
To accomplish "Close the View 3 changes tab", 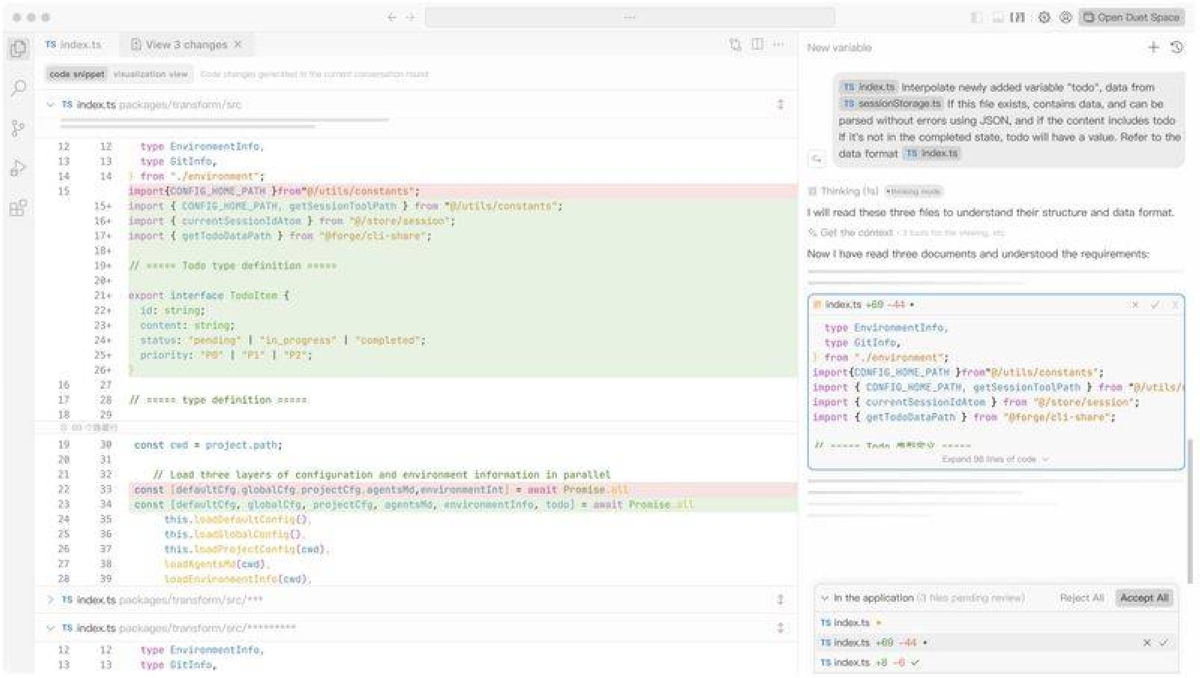I will [238, 45].
